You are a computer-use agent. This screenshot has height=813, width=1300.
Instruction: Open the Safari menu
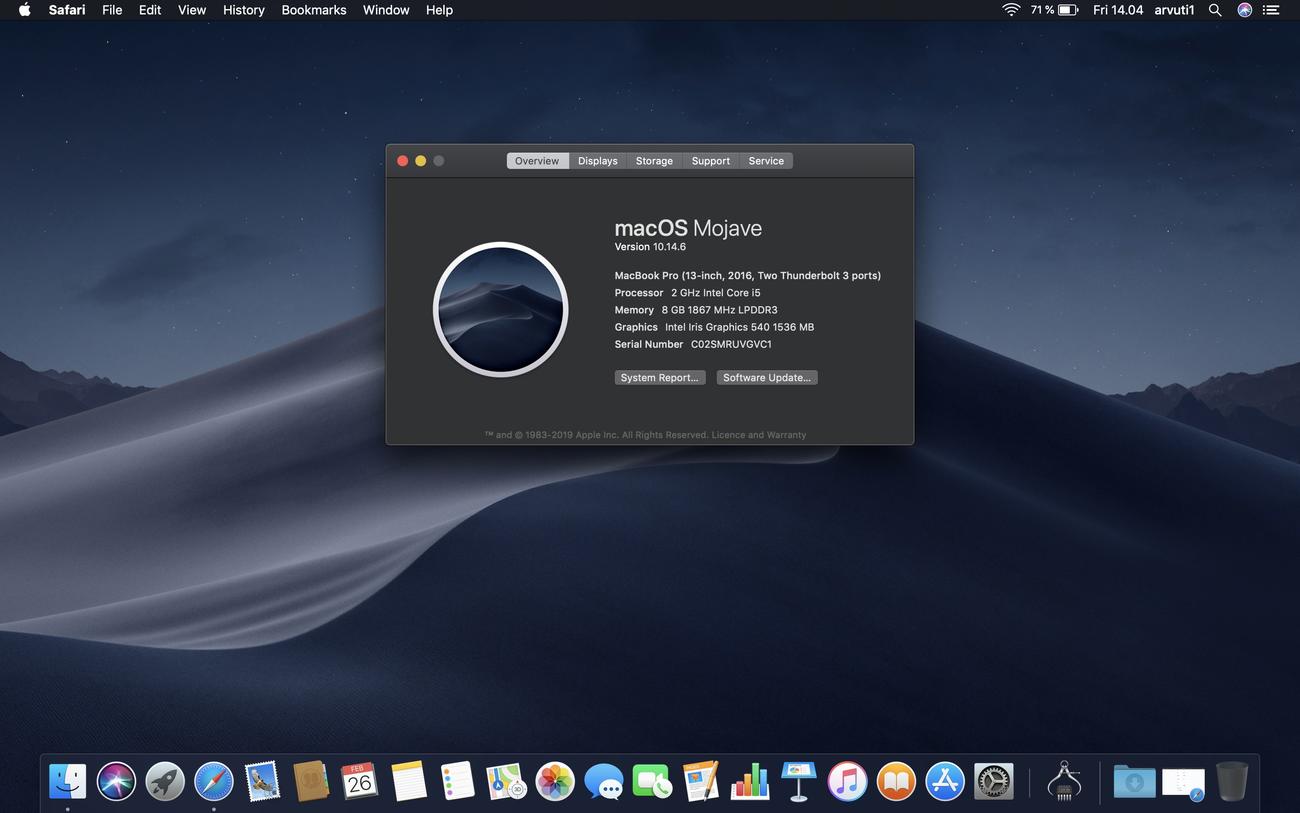pos(67,10)
